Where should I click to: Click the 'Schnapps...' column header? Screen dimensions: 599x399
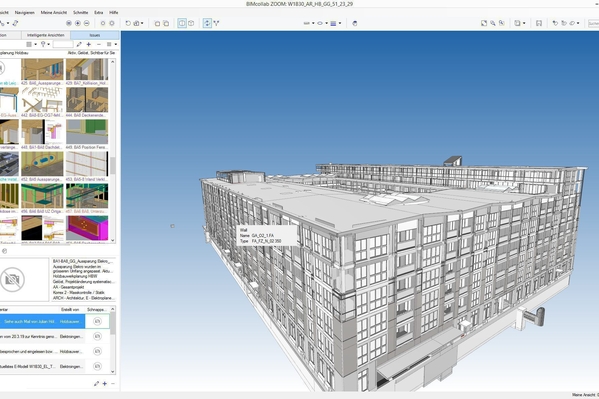(x=96, y=309)
